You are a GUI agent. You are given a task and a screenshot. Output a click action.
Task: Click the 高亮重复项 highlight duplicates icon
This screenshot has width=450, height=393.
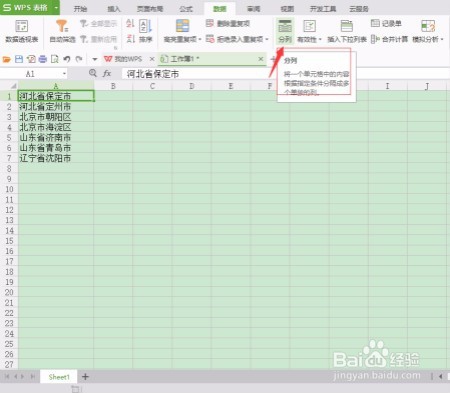pyautogui.click(x=182, y=26)
